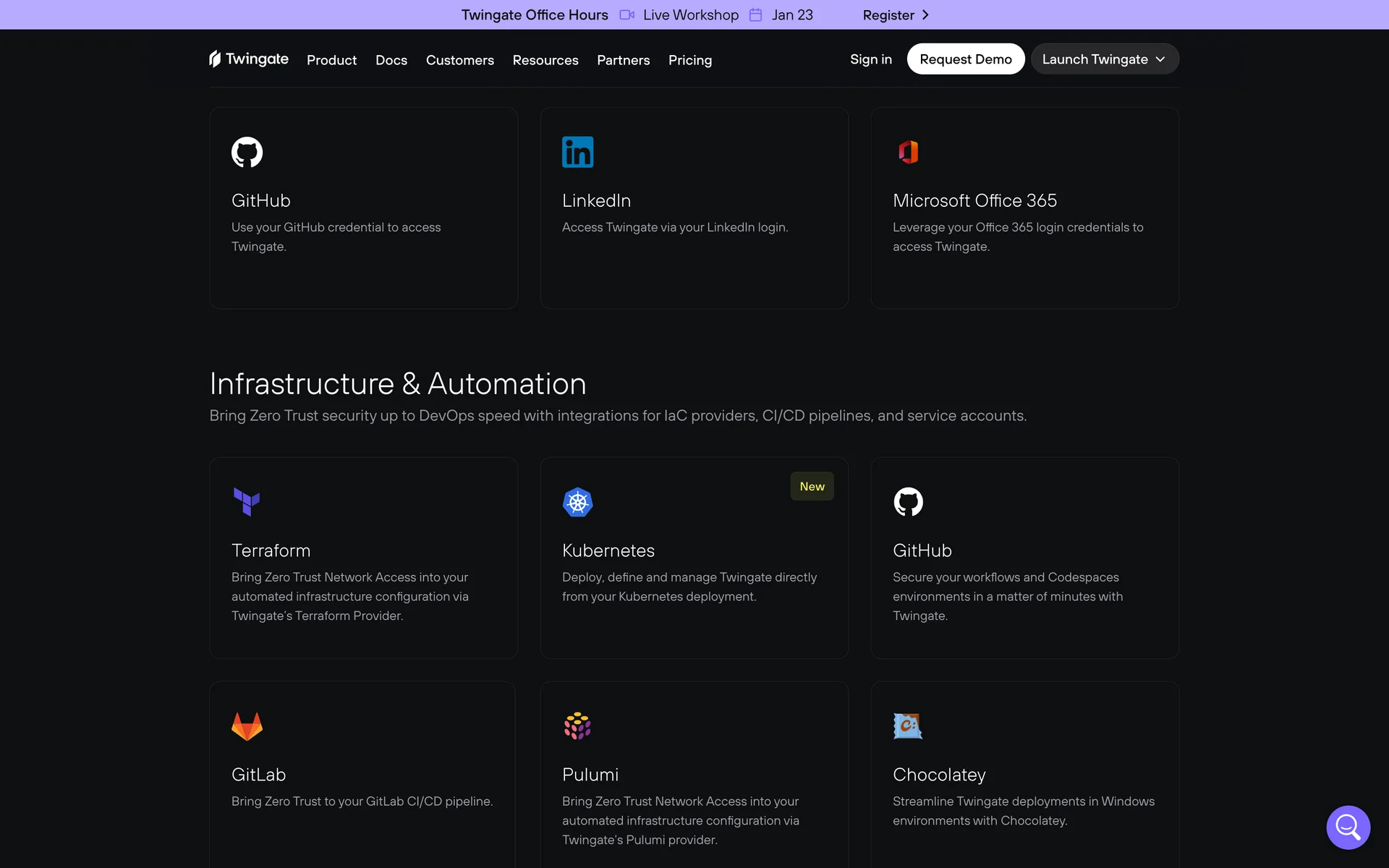Click the Request Demo button

pos(965,59)
